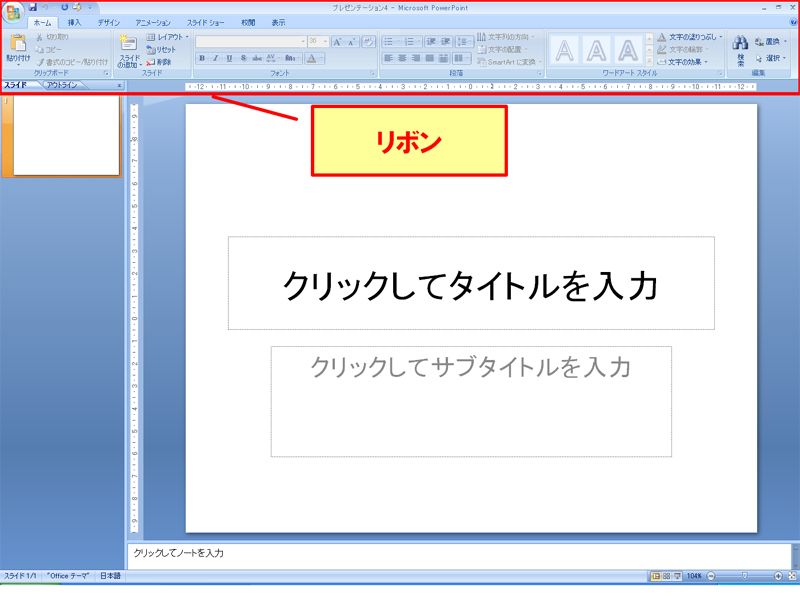Open the font size 36 dropdown
Screen dimensions: 800x600
318,41
